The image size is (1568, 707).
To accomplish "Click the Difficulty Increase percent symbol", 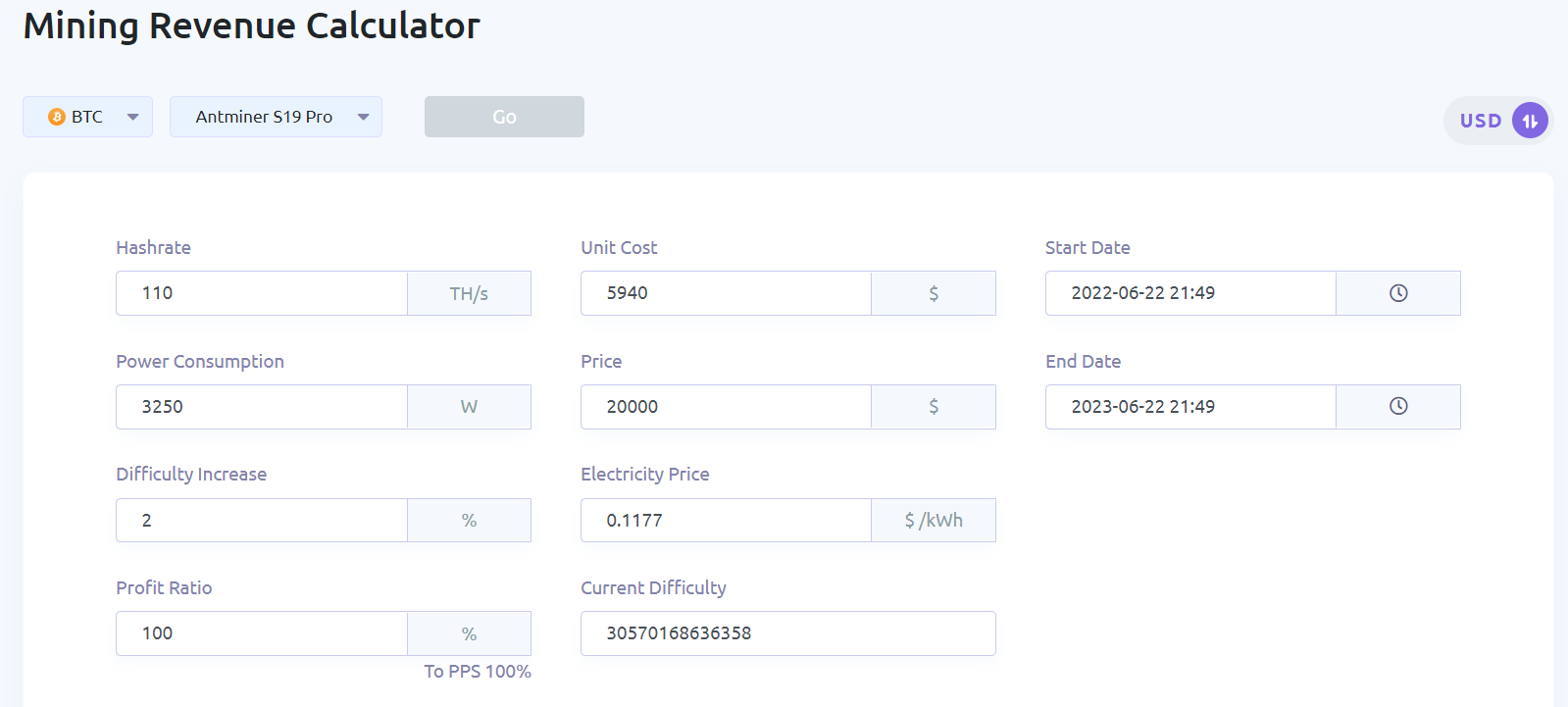I will click(x=469, y=521).
